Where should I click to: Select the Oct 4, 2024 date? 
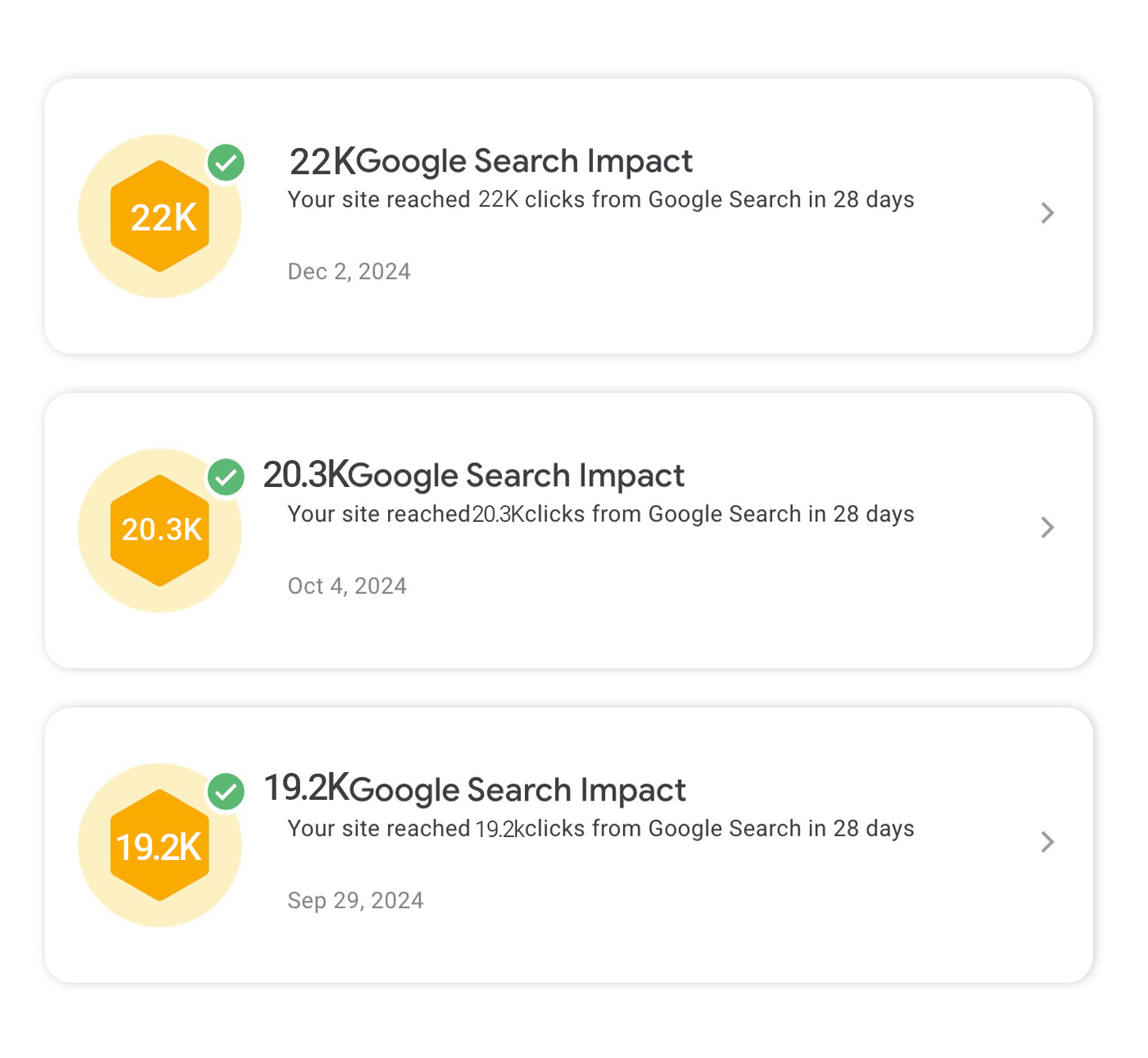point(347,586)
